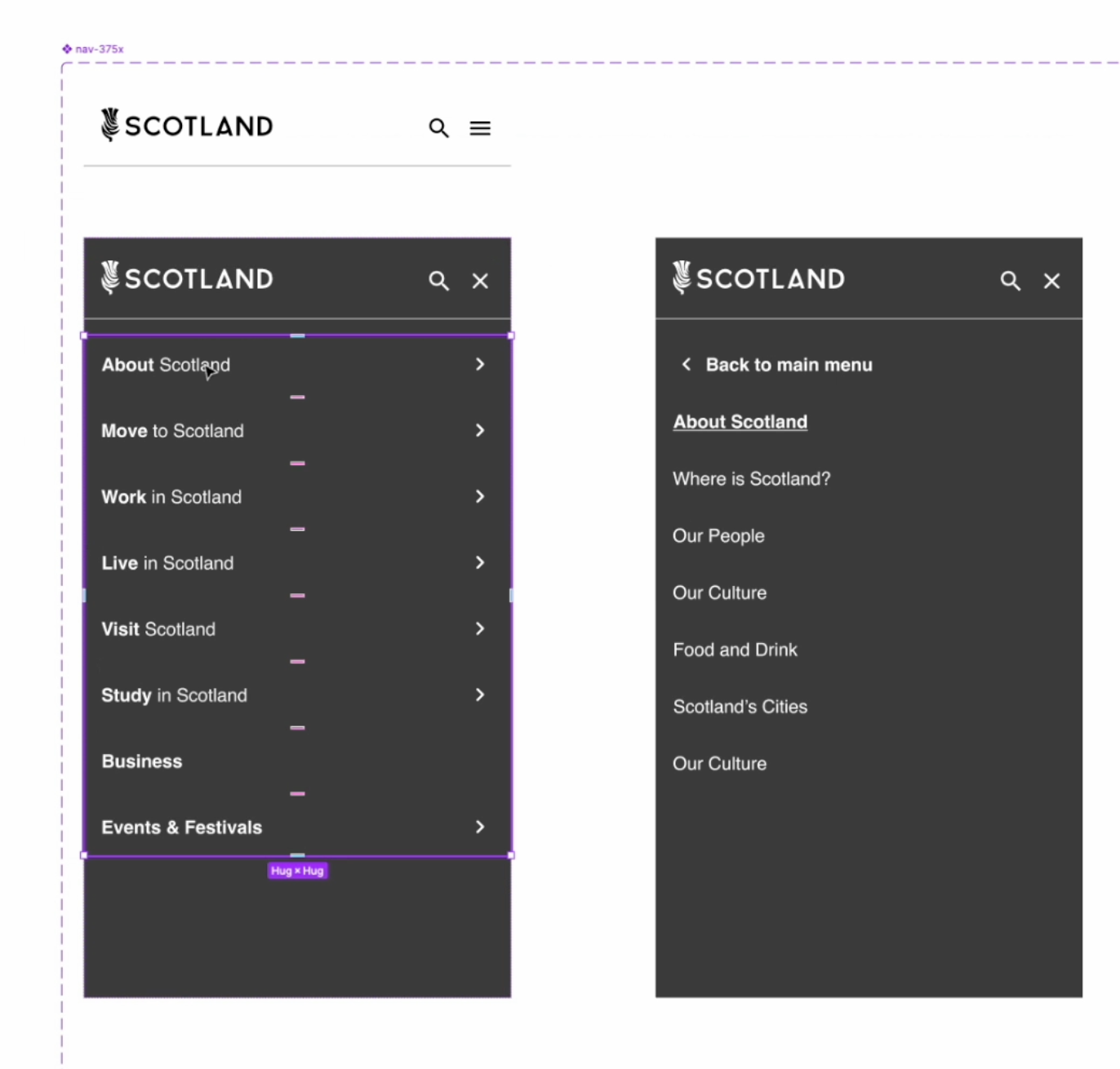Click the back chevron beside Back to main menu
This screenshot has height=1069, width=1120.
point(687,364)
